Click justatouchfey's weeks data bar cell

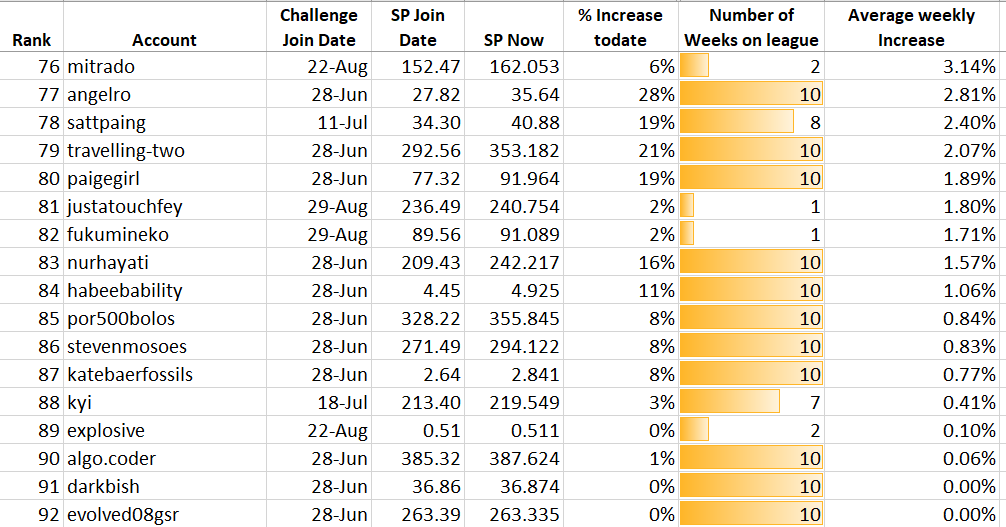click(751, 206)
